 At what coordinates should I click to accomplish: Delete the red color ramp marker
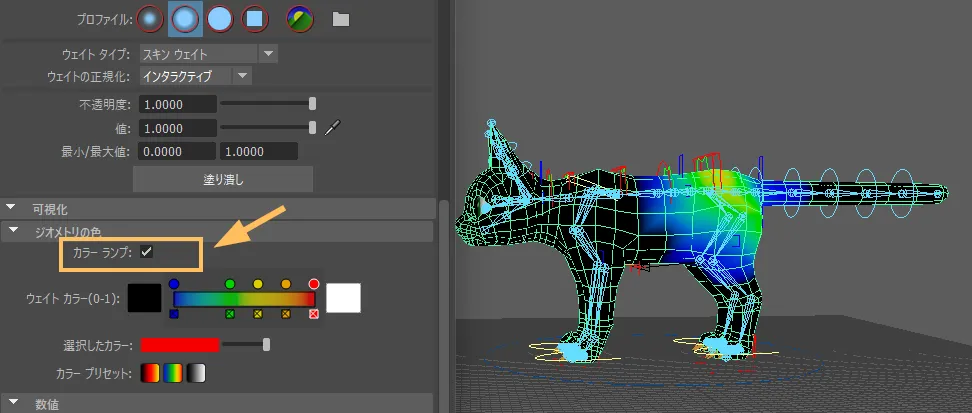[314, 315]
